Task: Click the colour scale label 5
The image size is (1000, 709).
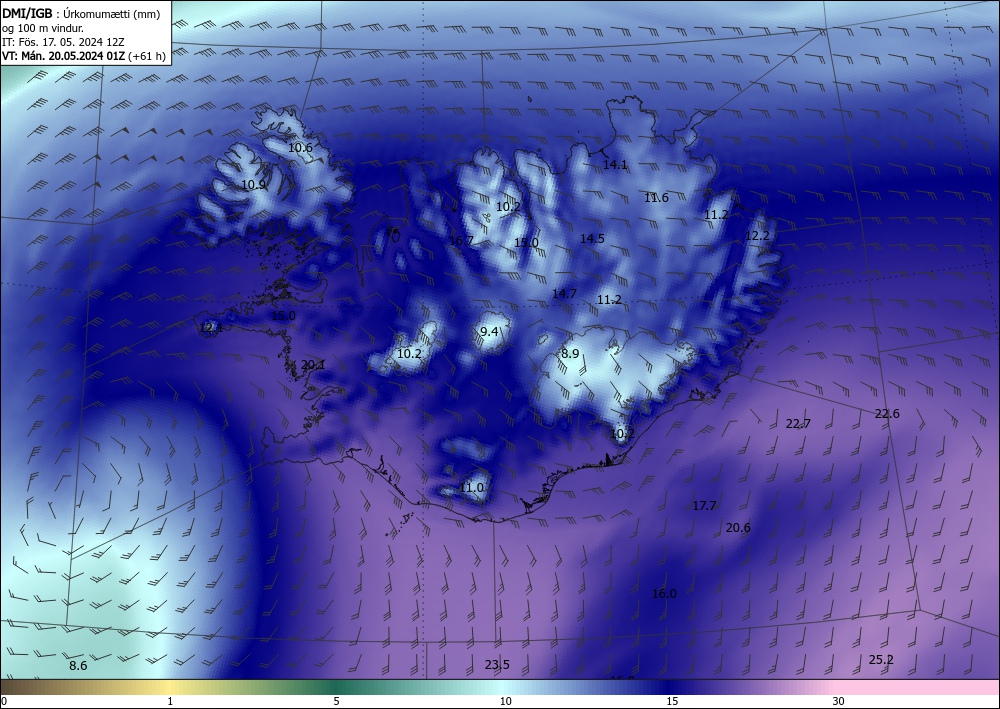Action: [336, 701]
